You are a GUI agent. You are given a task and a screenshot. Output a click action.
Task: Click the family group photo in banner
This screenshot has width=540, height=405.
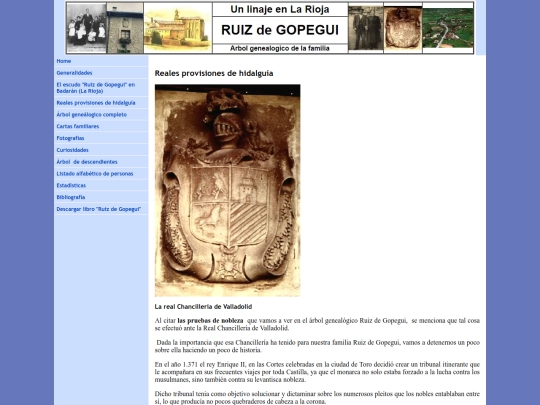pyautogui.click(x=86, y=28)
